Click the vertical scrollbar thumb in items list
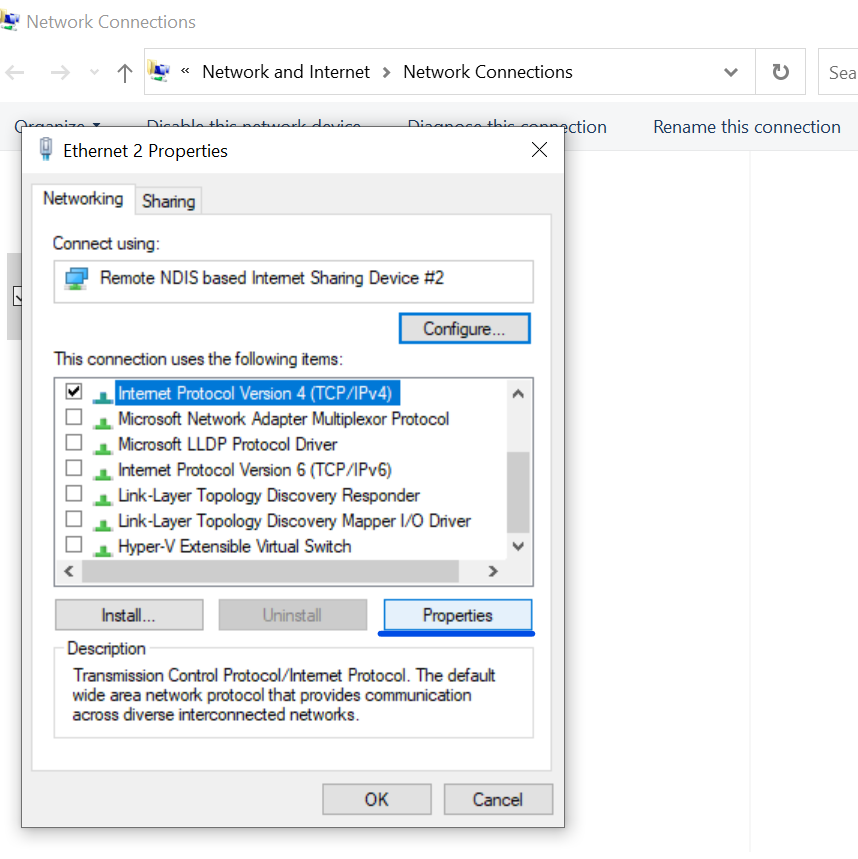Screen dimensions: 858x859 (x=518, y=492)
